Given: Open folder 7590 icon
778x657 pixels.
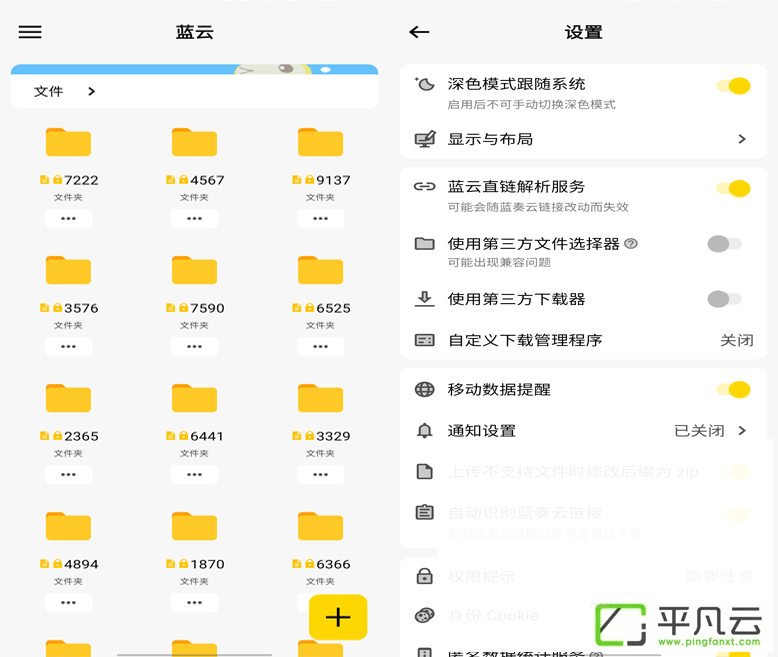Looking at the screenshot, I should point(194,270).
